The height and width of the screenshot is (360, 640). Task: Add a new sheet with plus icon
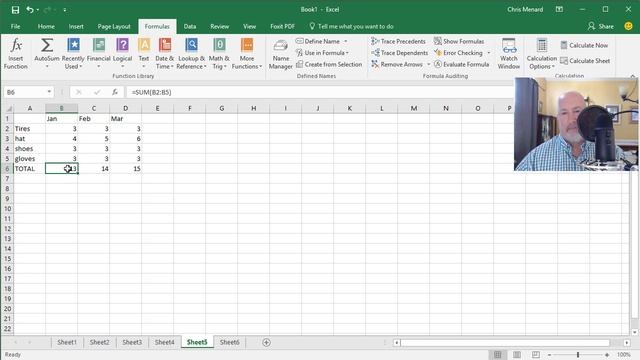pos(266,342)
